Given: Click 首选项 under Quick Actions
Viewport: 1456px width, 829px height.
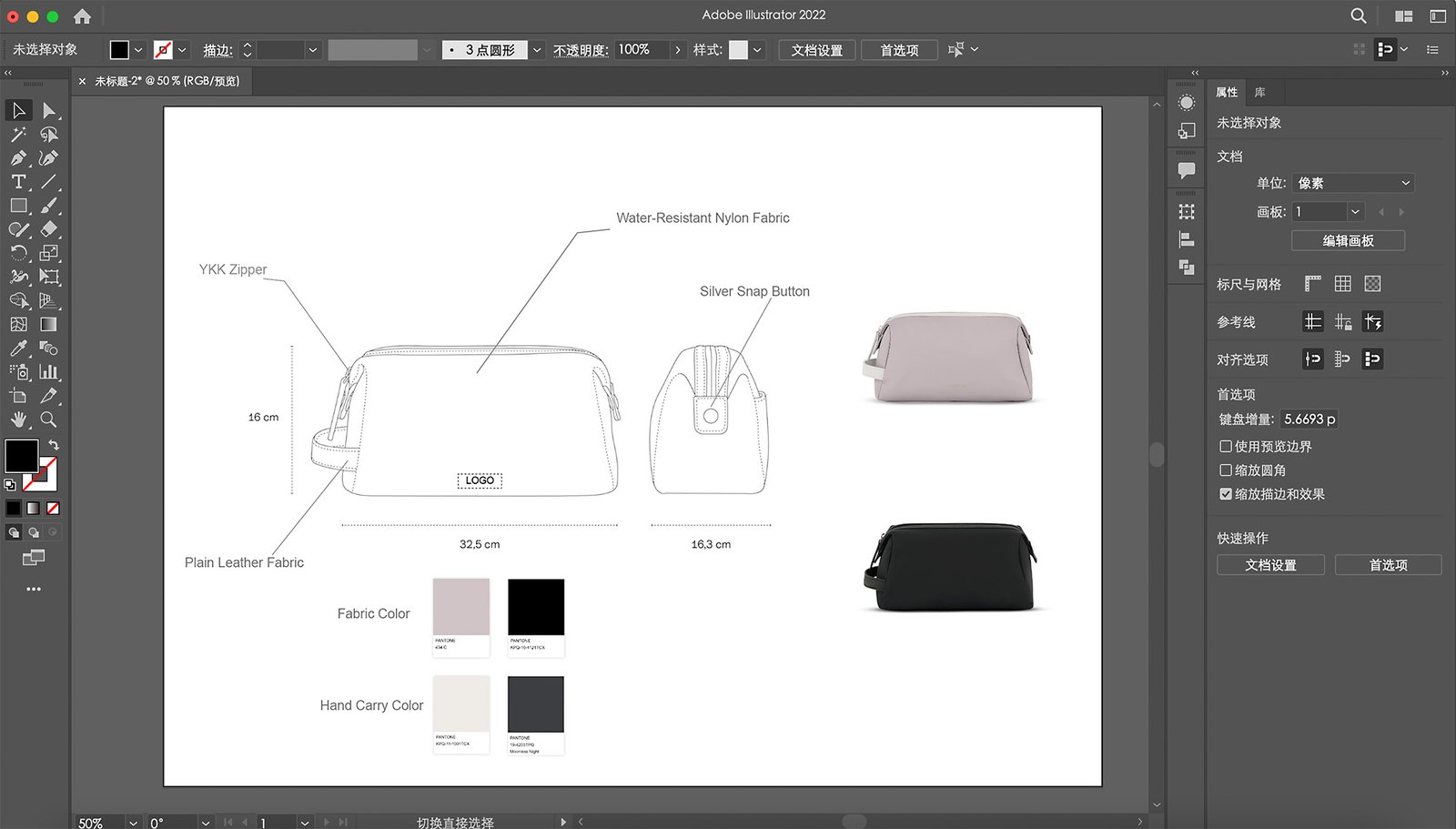Looking at the screenshot, I should [1388, 565].
